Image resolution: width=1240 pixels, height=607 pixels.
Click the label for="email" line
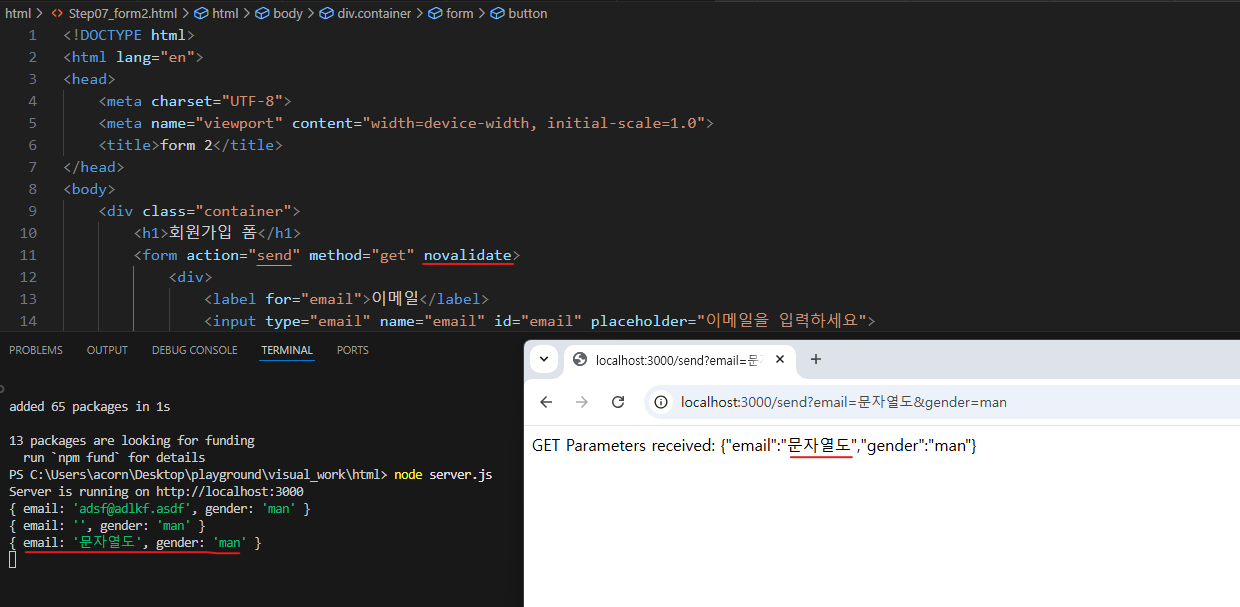coord(346,299)
